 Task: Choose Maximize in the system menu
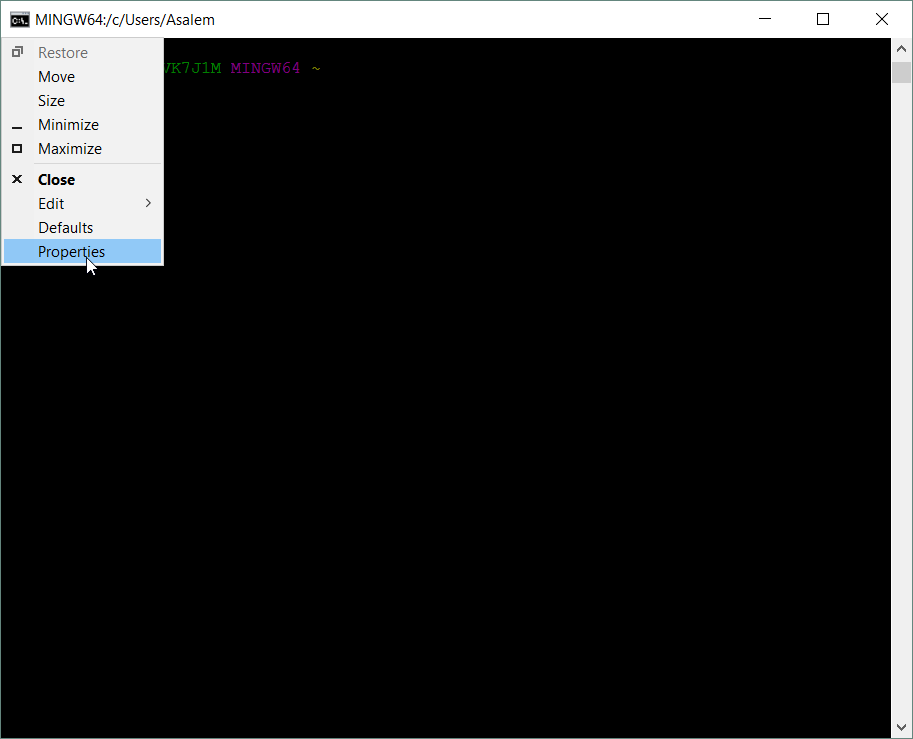point(82,149)
